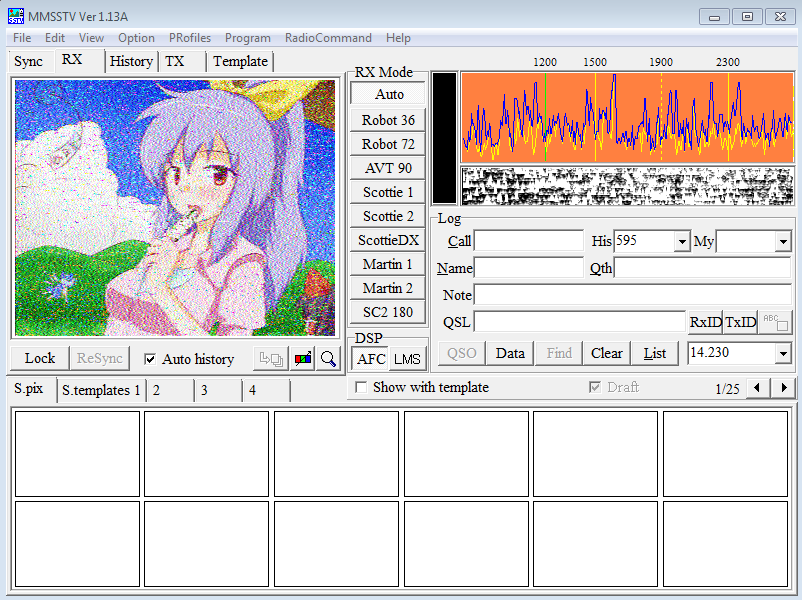802x600 pixels.
Task: Select Robot 72 RX mode
Action: 388,144
